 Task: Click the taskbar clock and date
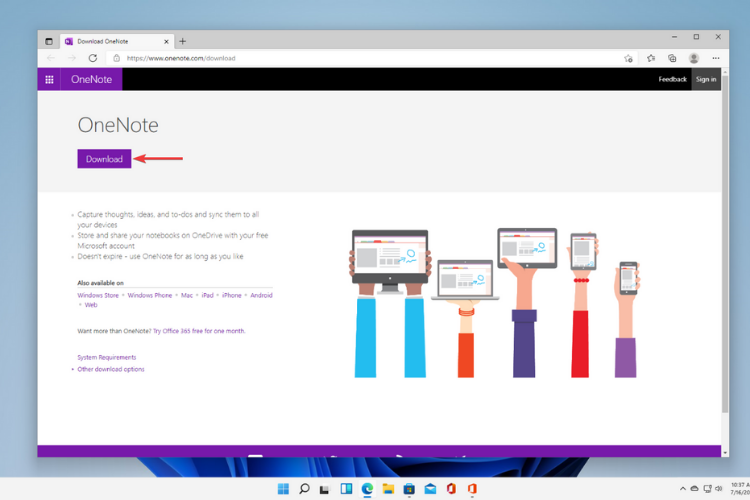tap(740, 489)
